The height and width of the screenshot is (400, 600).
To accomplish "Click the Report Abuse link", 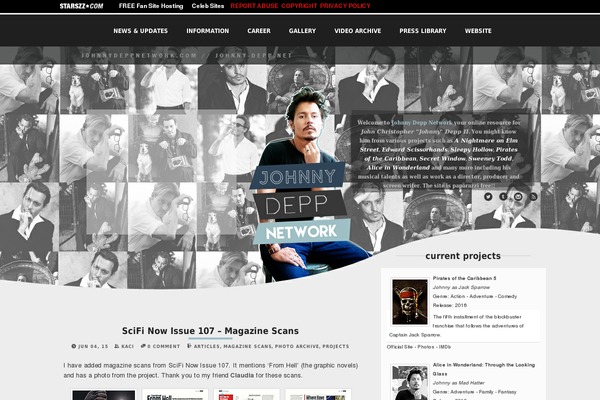I will pos(254,6).
